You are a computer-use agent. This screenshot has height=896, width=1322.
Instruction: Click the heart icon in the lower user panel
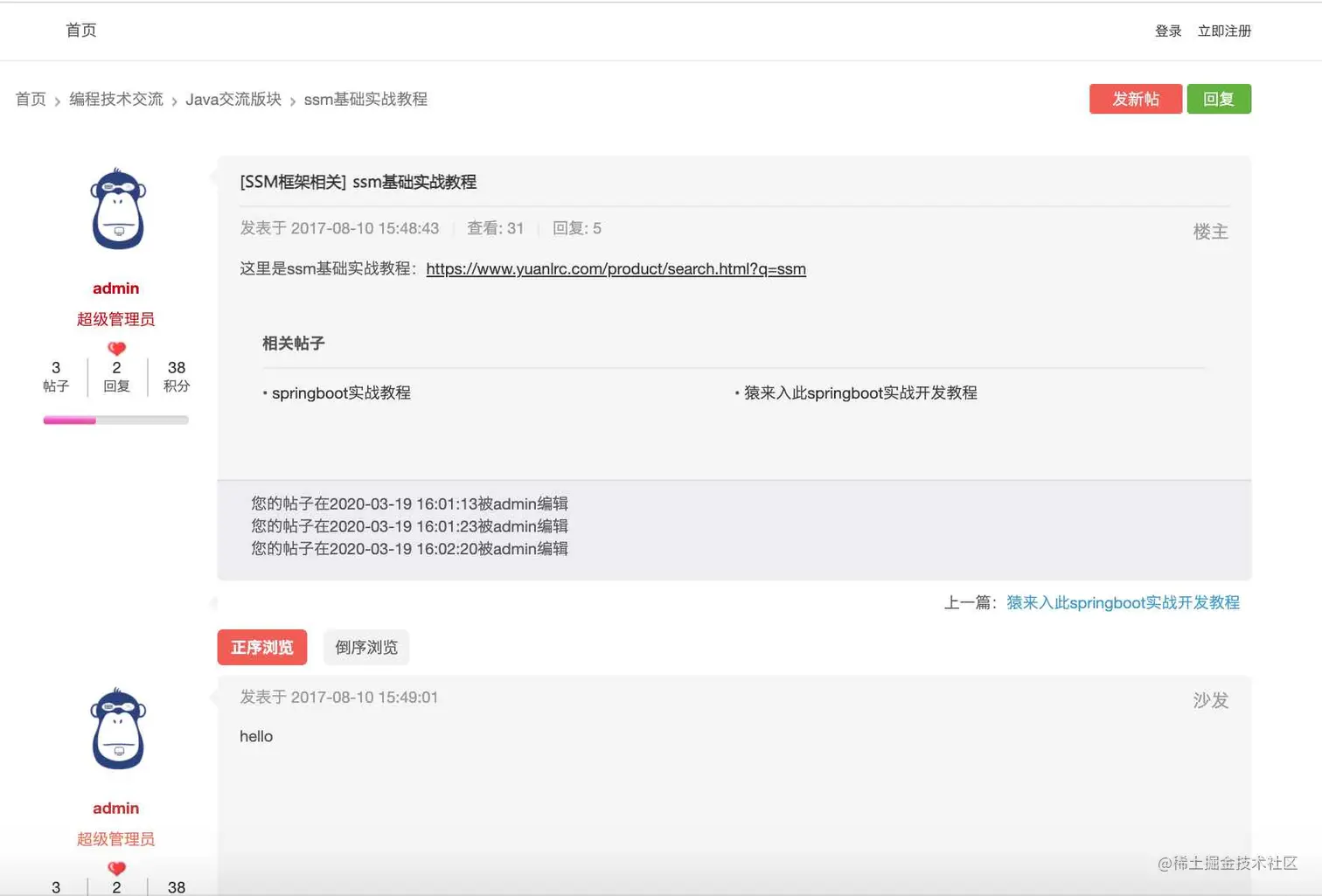pos(116,867)
